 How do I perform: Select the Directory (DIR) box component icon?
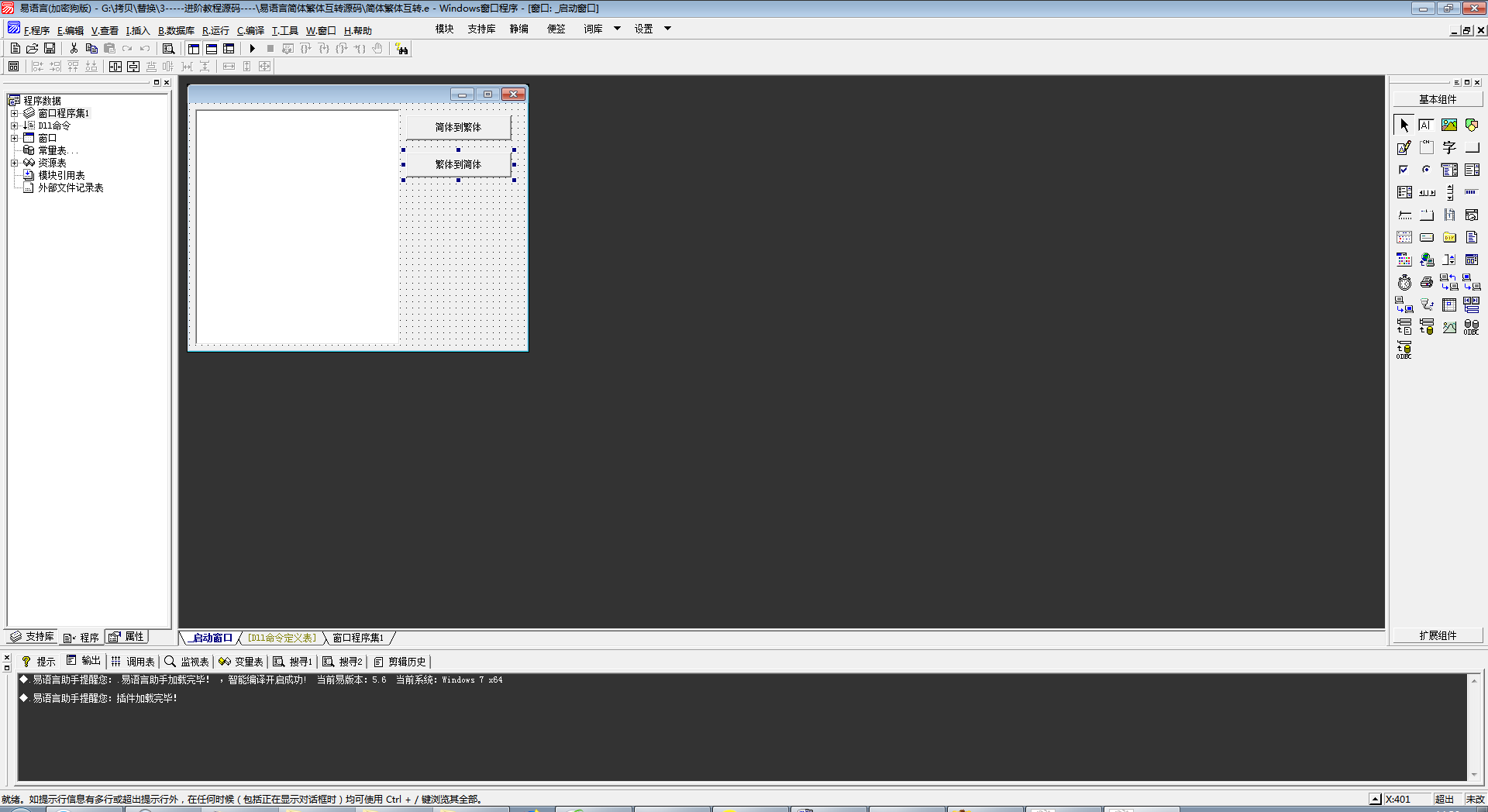click(1449, 237)
